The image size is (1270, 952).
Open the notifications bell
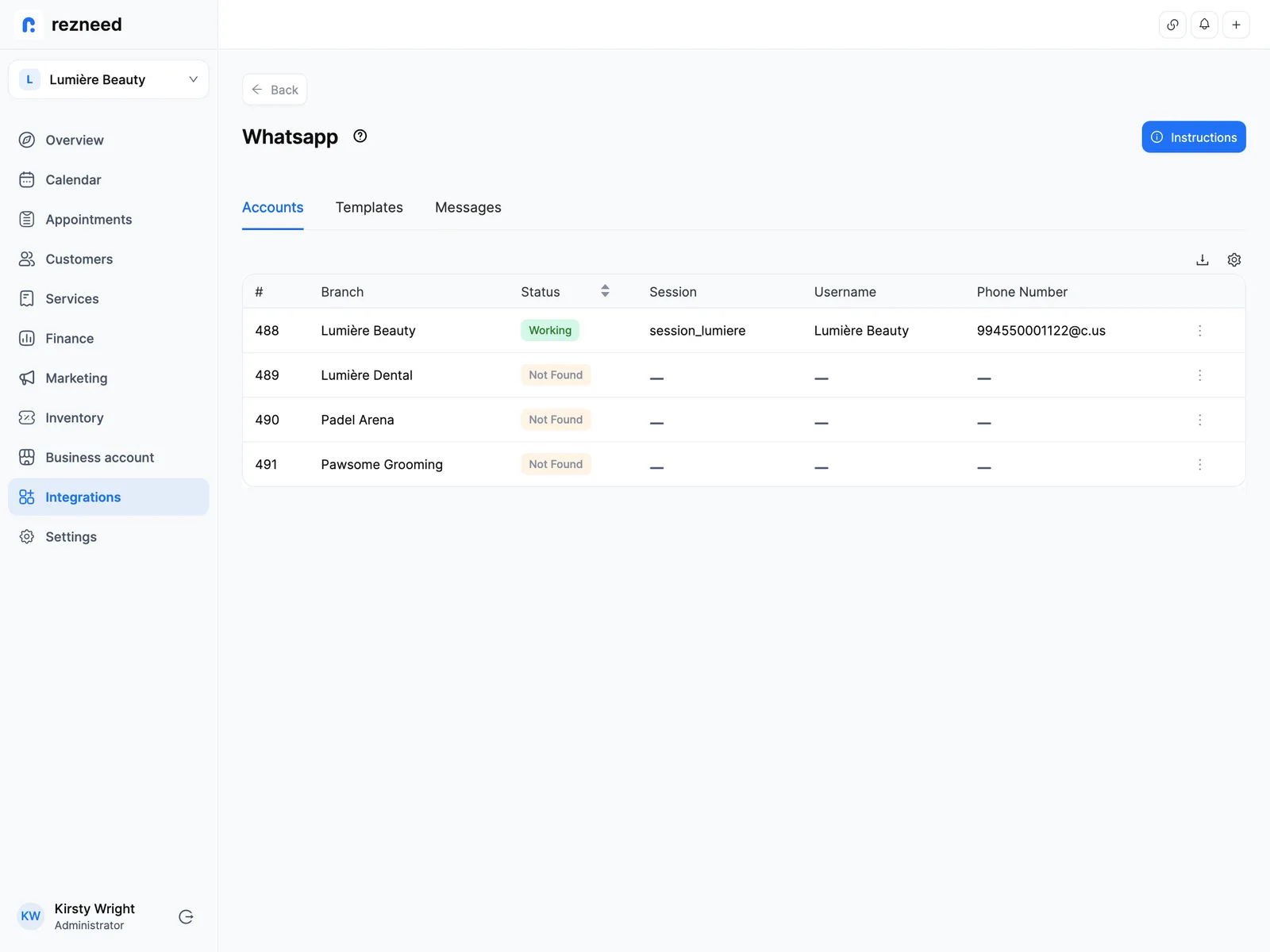1204,25
